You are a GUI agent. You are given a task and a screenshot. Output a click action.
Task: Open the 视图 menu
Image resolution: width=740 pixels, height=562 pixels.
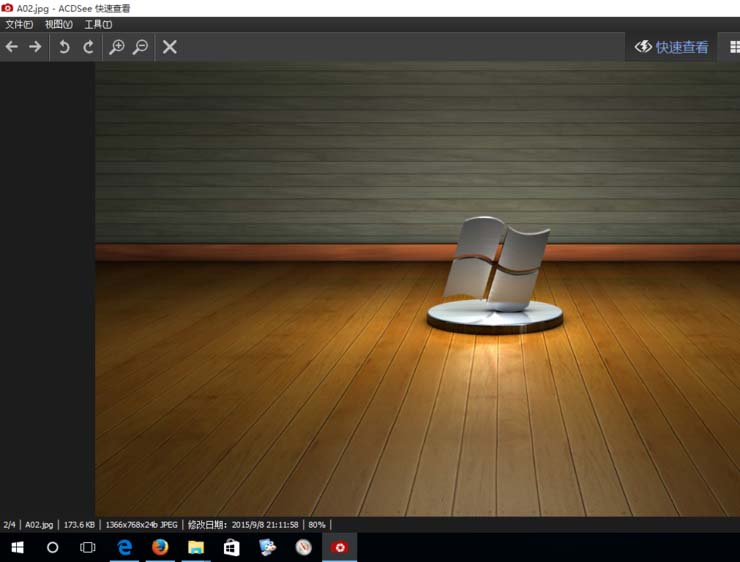[x=59, y=24]
